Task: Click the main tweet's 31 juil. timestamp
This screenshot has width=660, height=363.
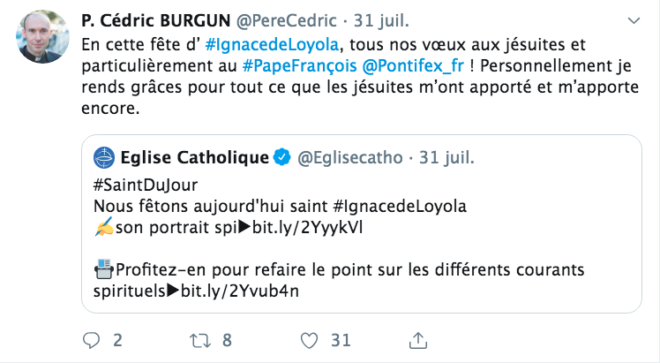Action: click(381, 21)
